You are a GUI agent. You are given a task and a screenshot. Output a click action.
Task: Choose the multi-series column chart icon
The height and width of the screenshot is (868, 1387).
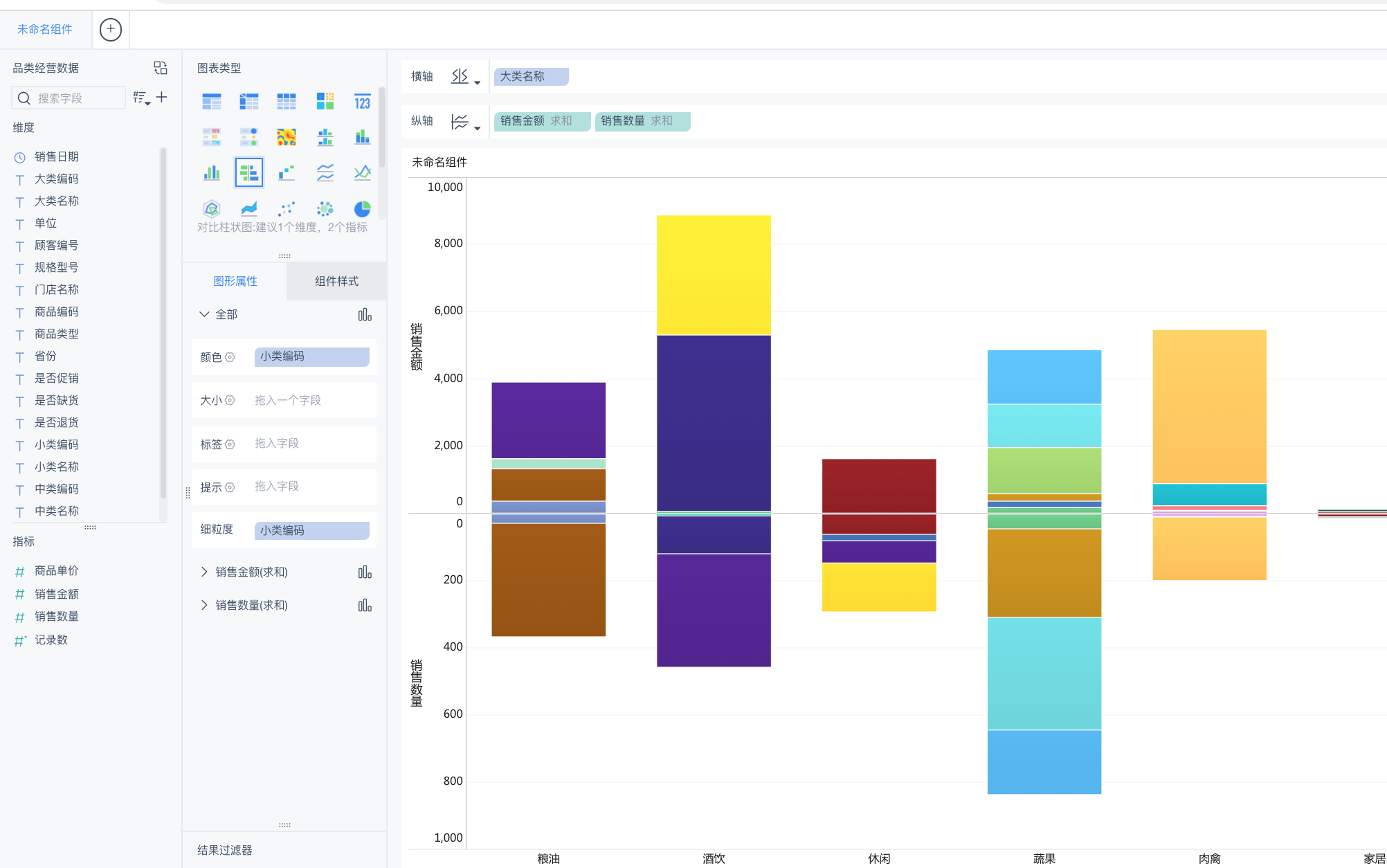coord(212,172)
